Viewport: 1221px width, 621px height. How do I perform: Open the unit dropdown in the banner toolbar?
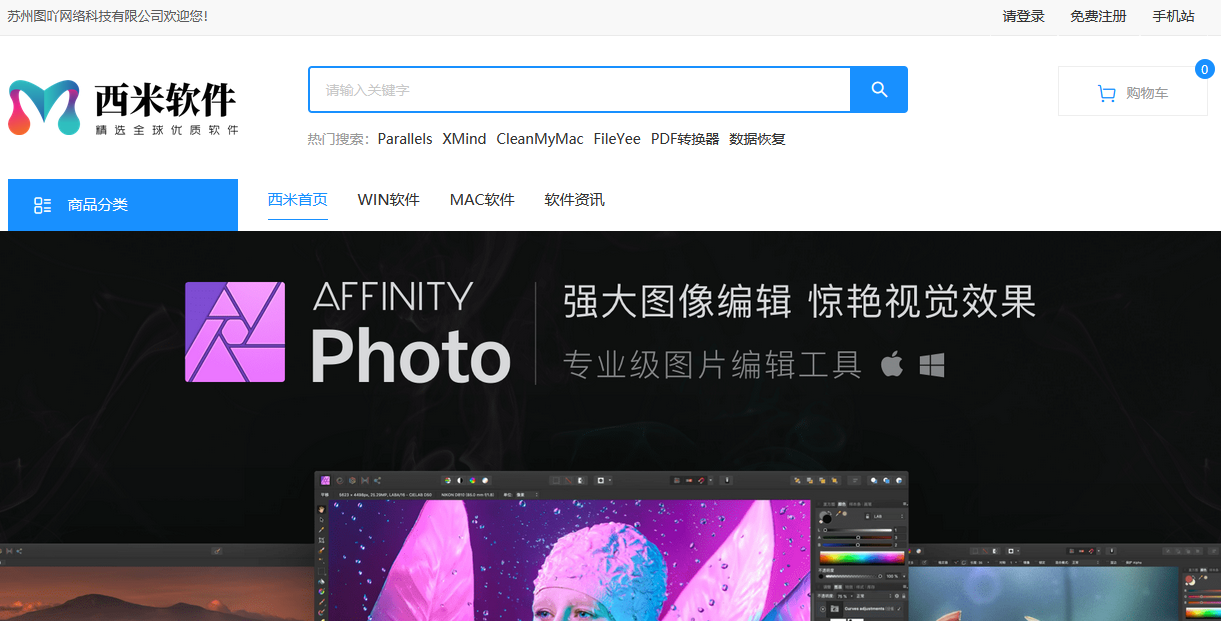528,494
